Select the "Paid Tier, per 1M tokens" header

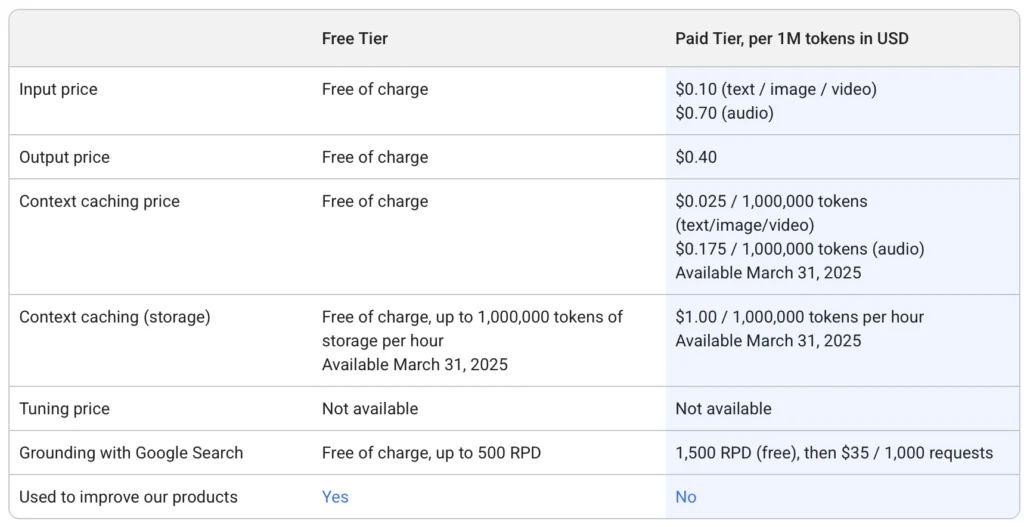(791, 39)
